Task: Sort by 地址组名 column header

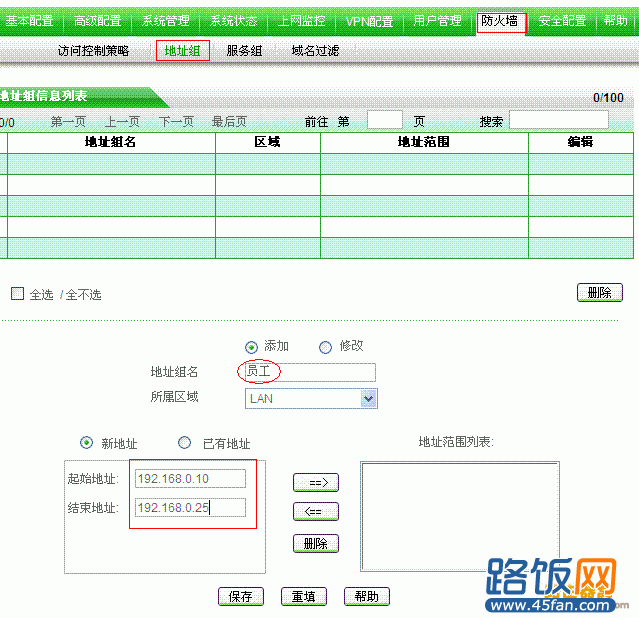Action: coord(111,142)
